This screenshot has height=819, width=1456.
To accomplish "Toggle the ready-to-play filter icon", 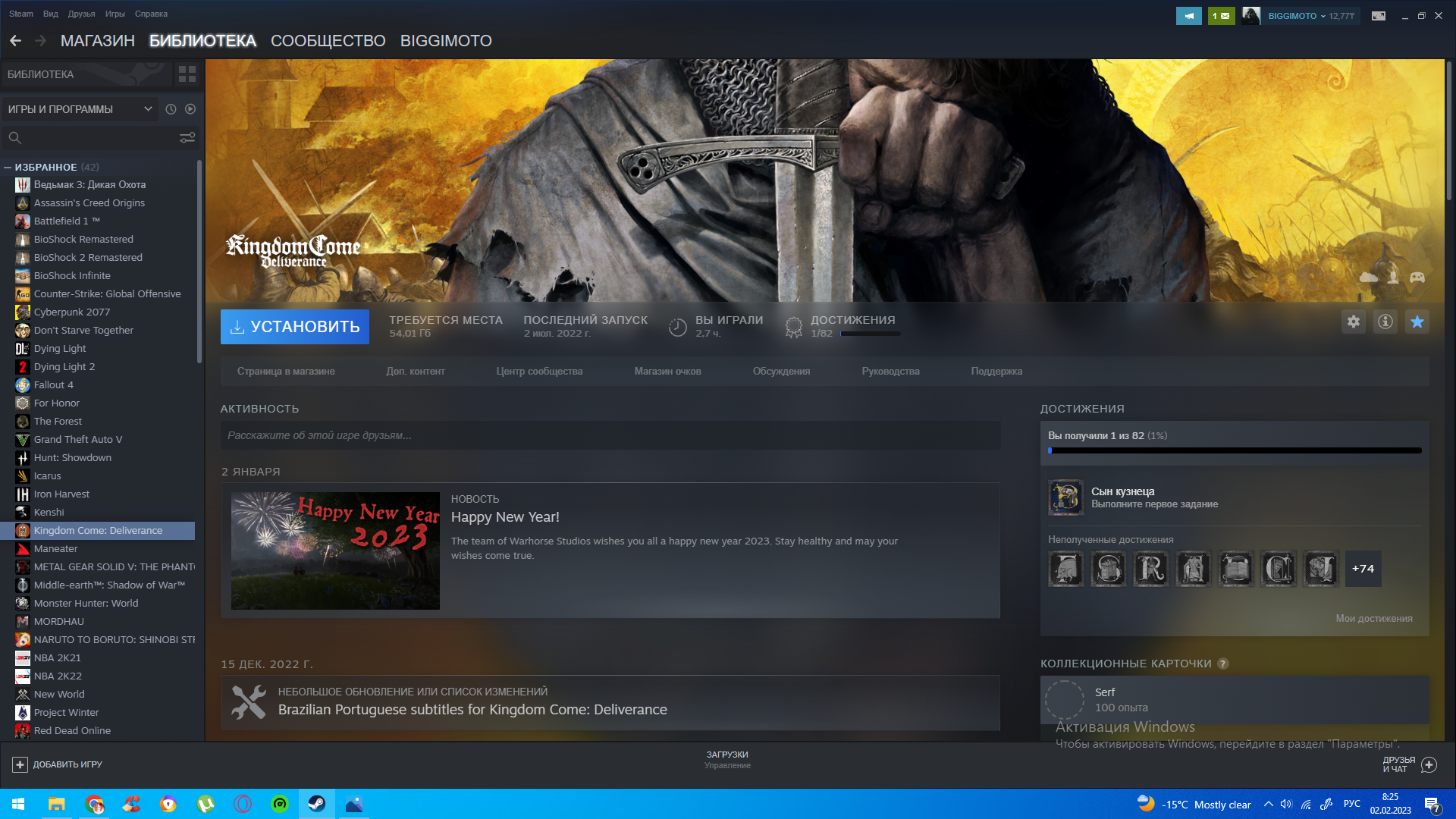I will [x=190, y=109].
